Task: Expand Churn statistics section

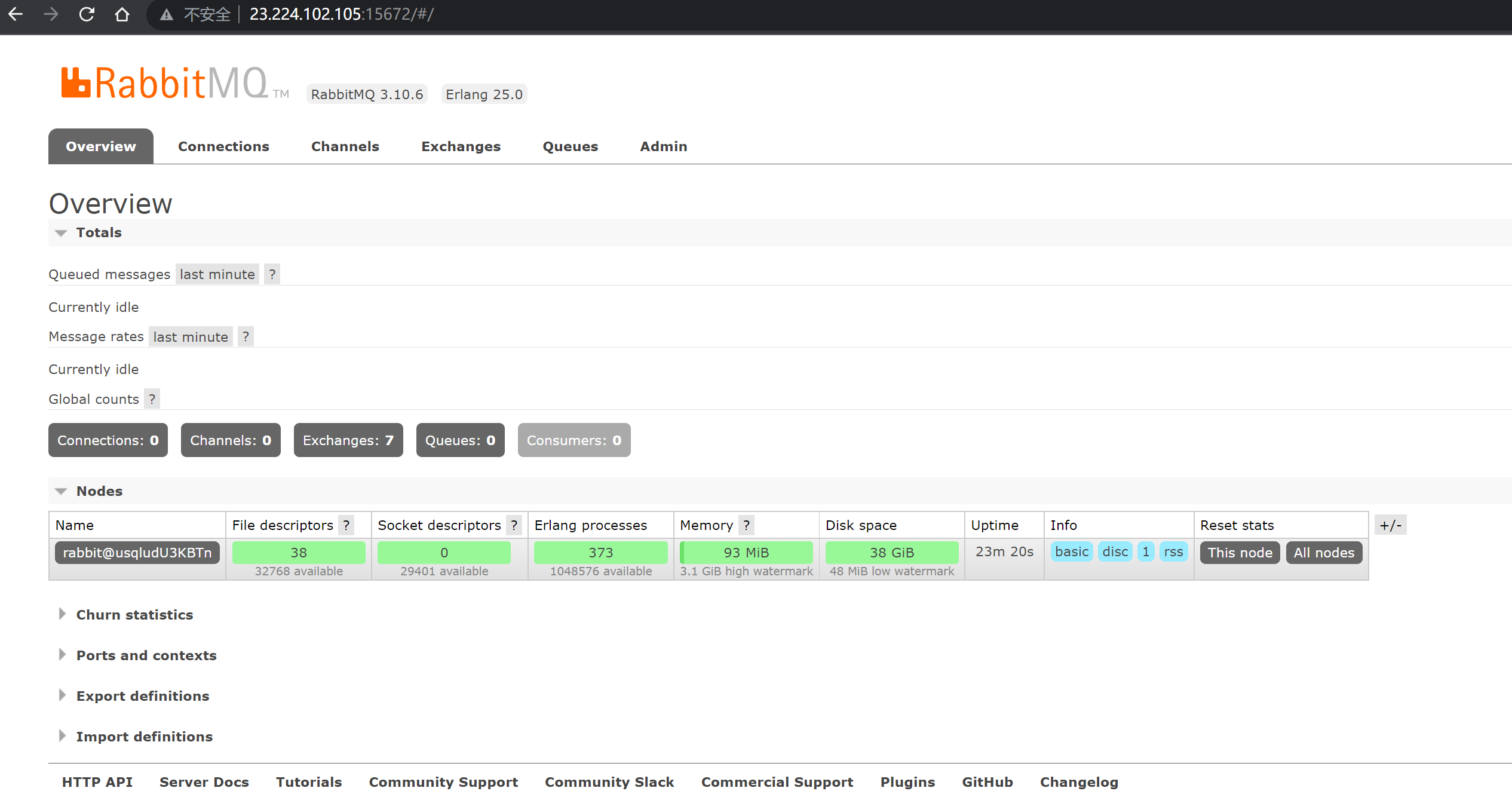Action: (x=134, y=615)
